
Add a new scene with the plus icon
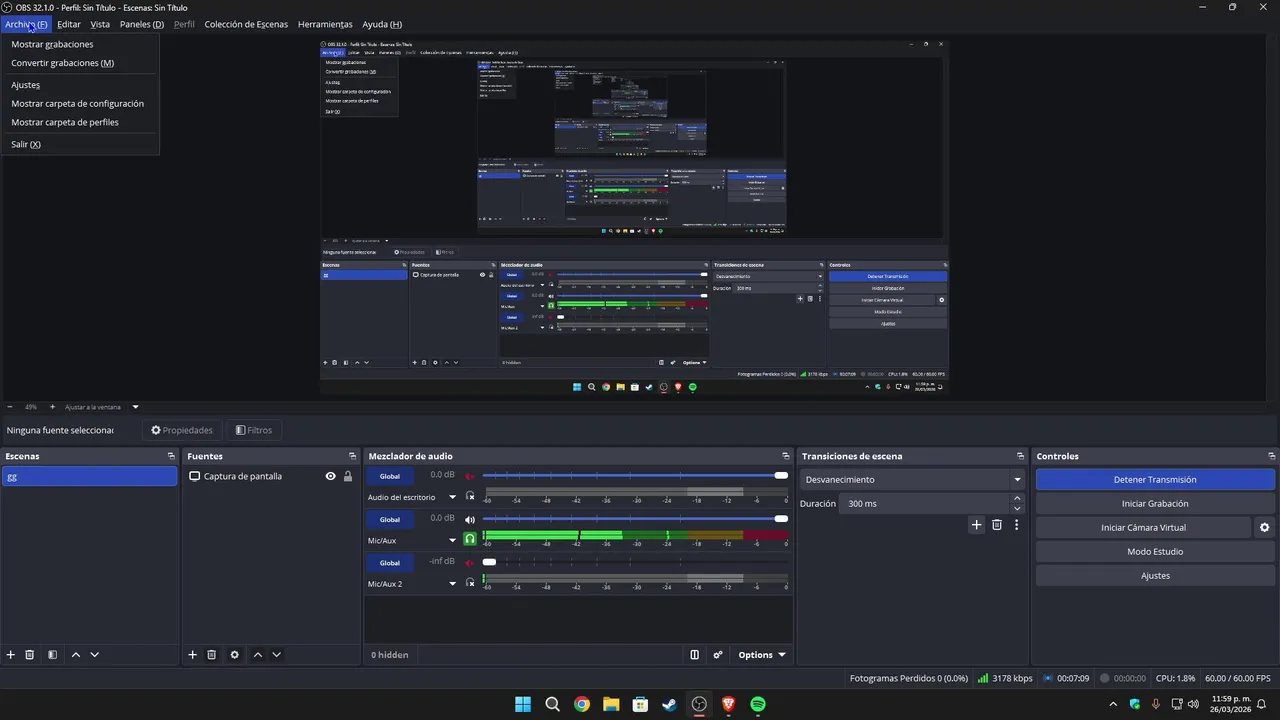pyautogui.click(x=11, y=655)
